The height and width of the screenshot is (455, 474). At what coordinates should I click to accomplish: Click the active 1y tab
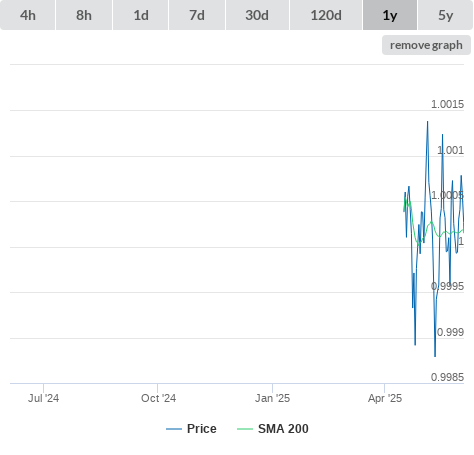pos(390,15)
